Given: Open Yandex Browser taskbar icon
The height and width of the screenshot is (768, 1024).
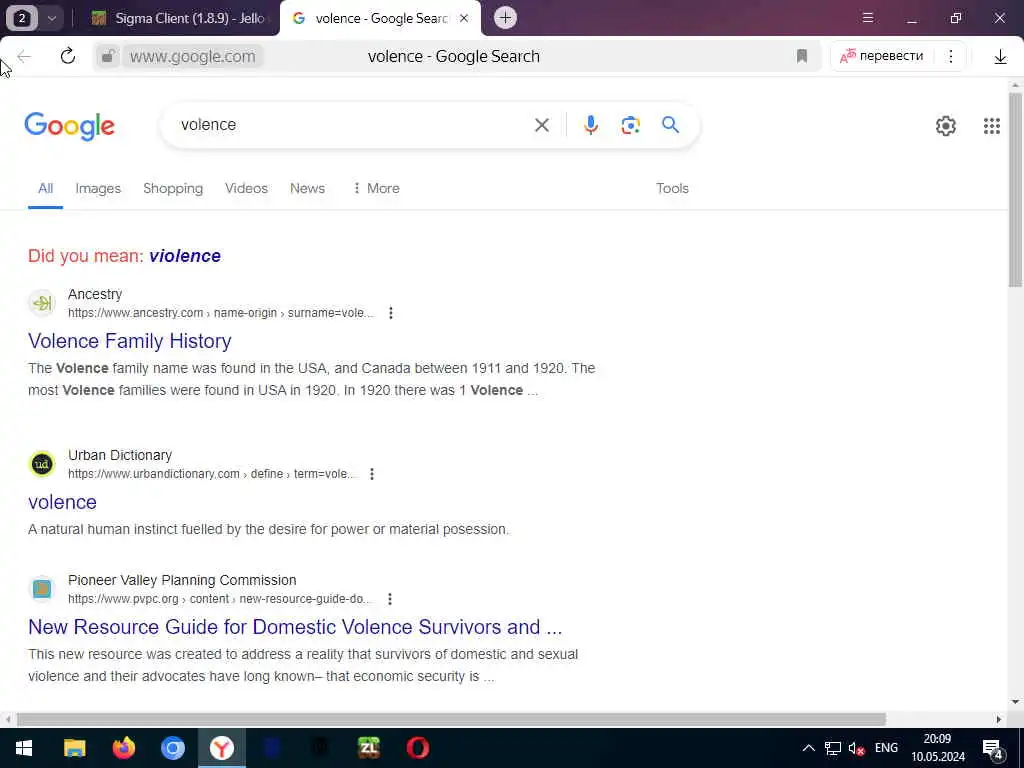Looking at the screenshot, I should click(222, 748).
